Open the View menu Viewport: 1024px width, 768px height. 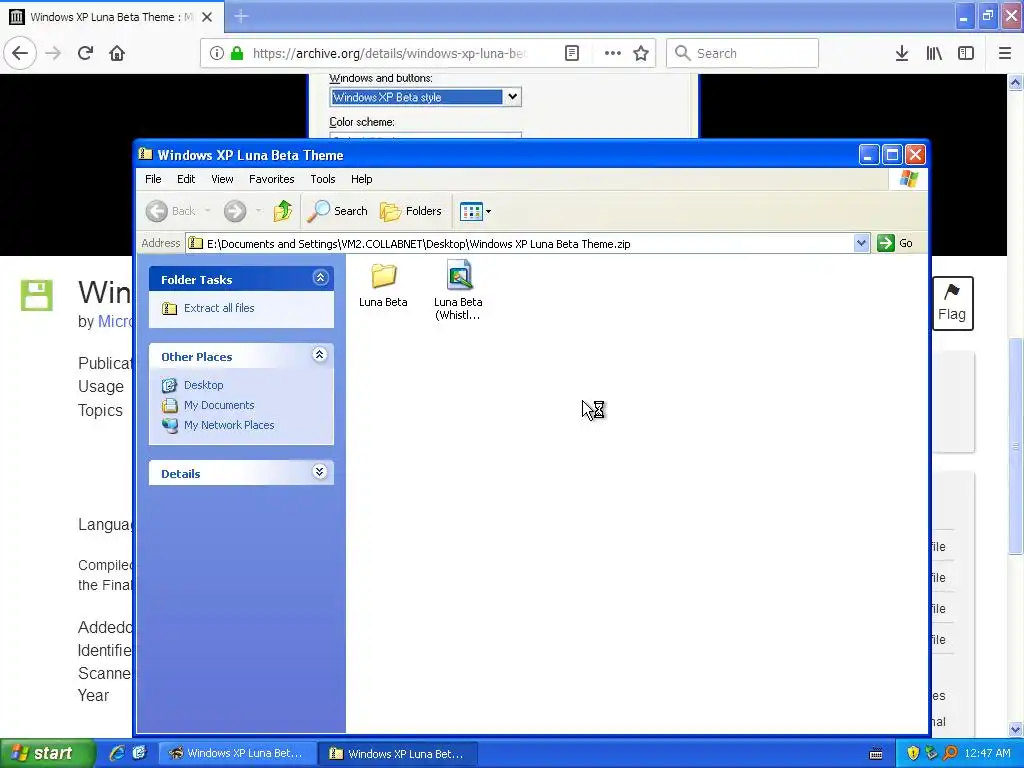pos(222,179)
